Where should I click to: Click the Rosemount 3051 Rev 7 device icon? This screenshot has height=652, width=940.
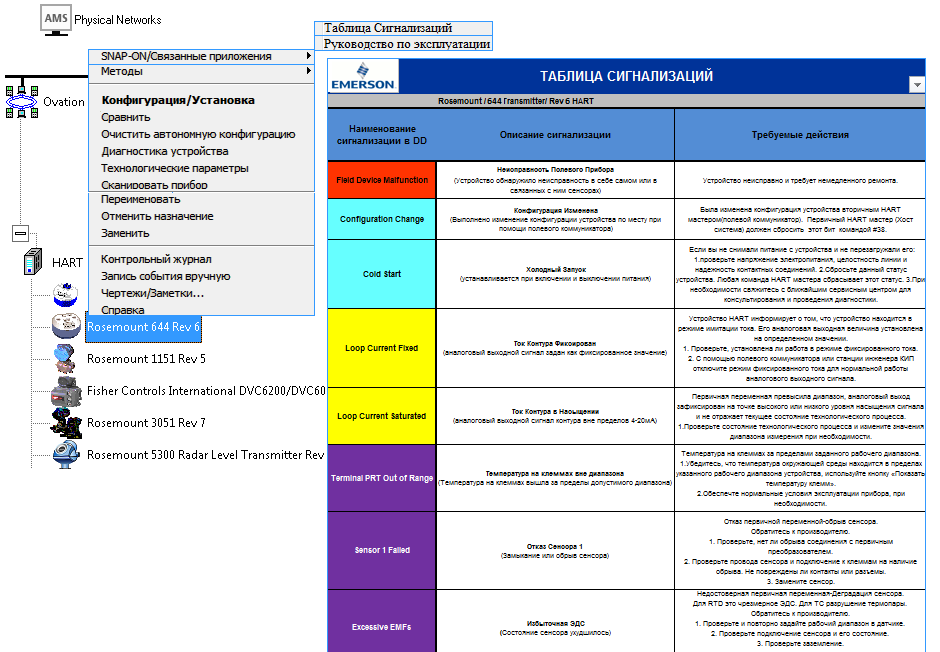66,423
